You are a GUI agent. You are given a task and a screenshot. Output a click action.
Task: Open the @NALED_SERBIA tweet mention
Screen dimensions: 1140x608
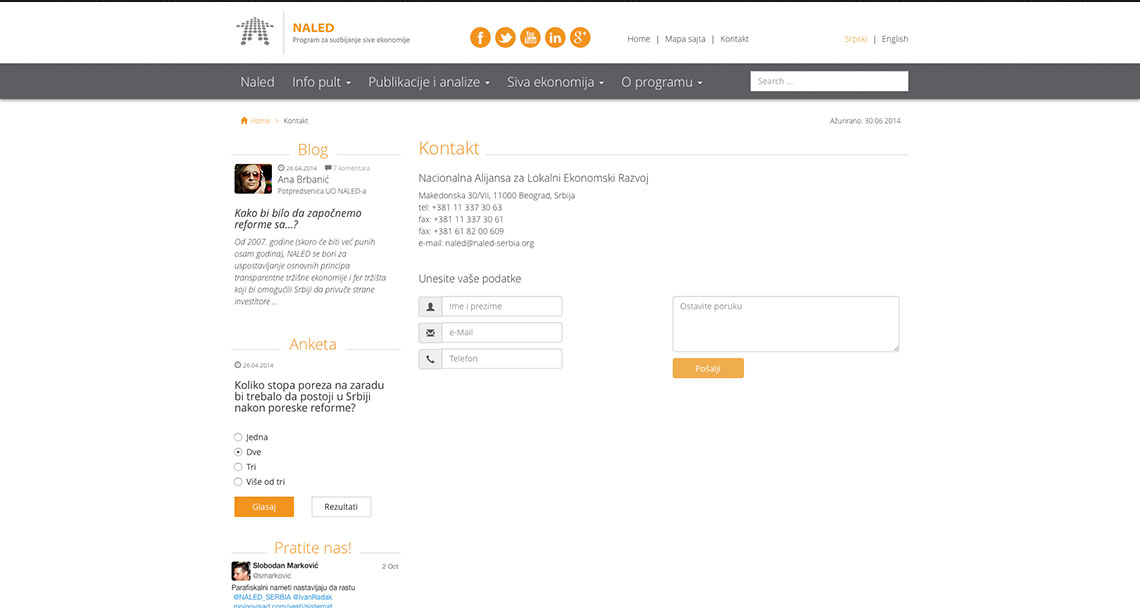click(262, 597)
